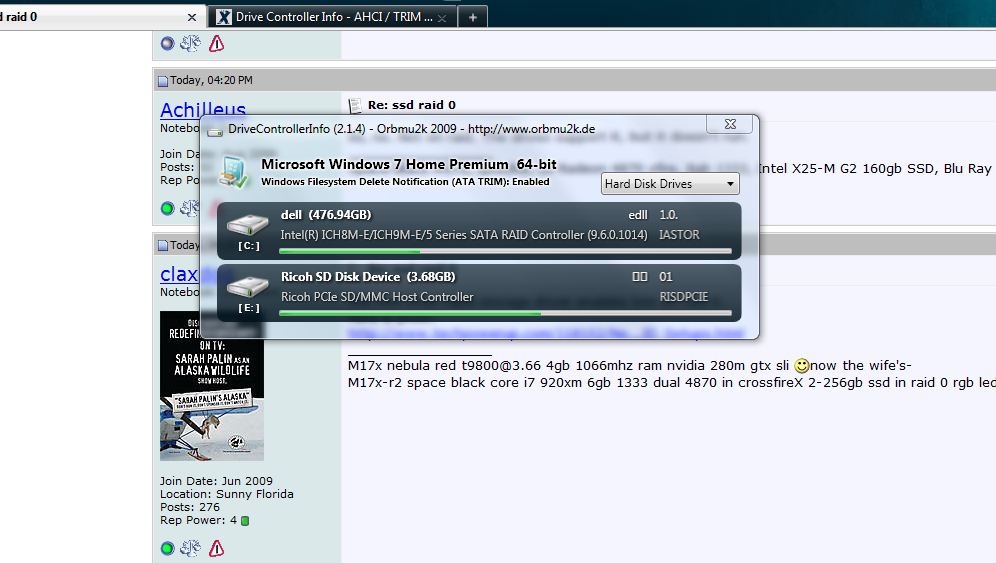The width and height of the screenshot is (996, 563).
Task: Click the smiley emoticon in the signature
Action: pos(802,365)
